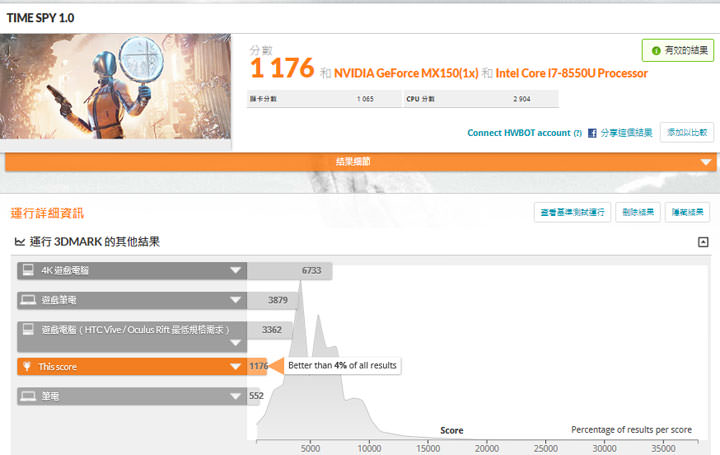Open Connect HWBOT account link
The height and width of the screenshot is (455, 720).
point(518,133)
